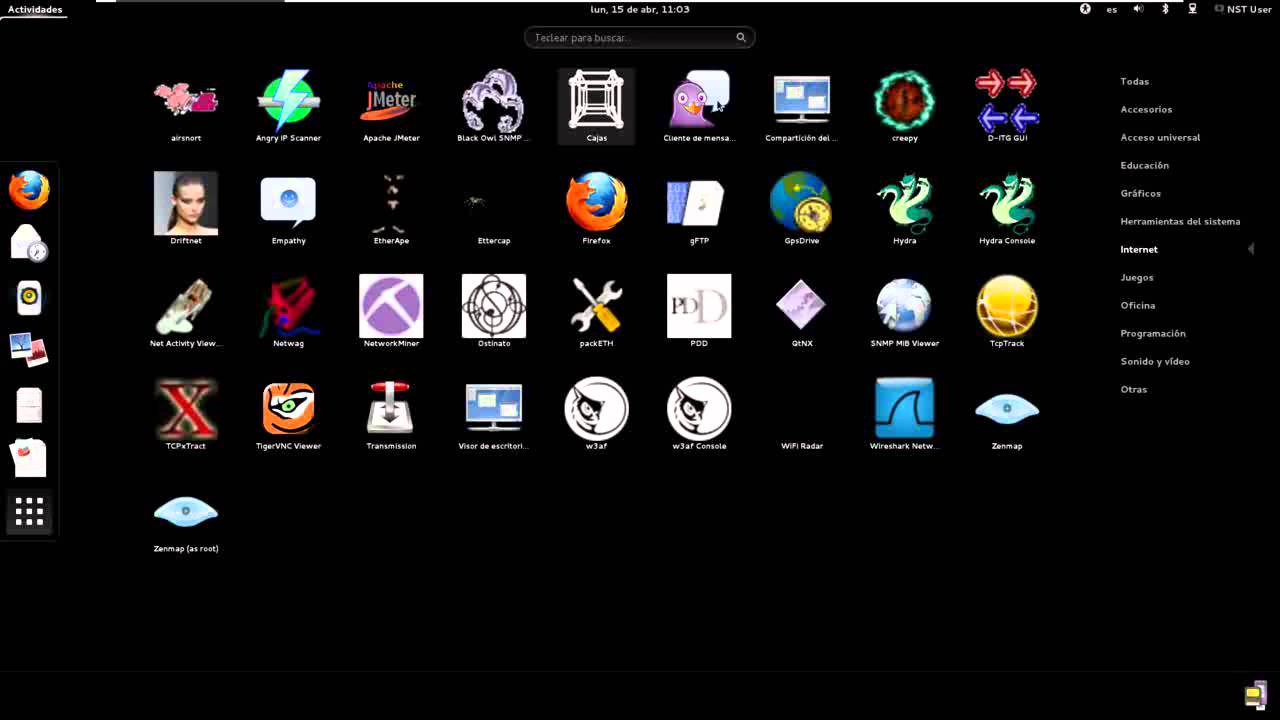This screenshot has height=720, width=1280.
Task: Open w3af Console
Action: (x=699, y=415)
